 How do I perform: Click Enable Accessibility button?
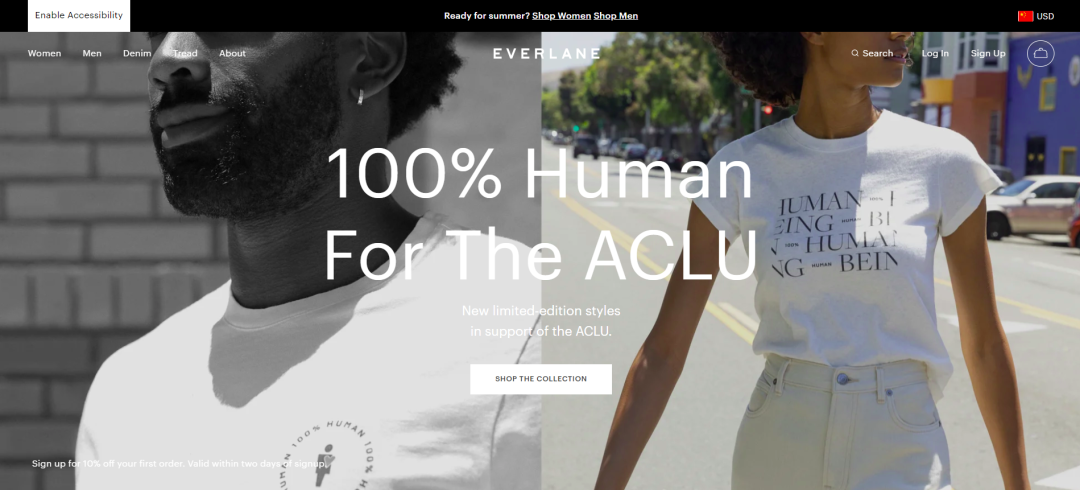tap(79, 16)
